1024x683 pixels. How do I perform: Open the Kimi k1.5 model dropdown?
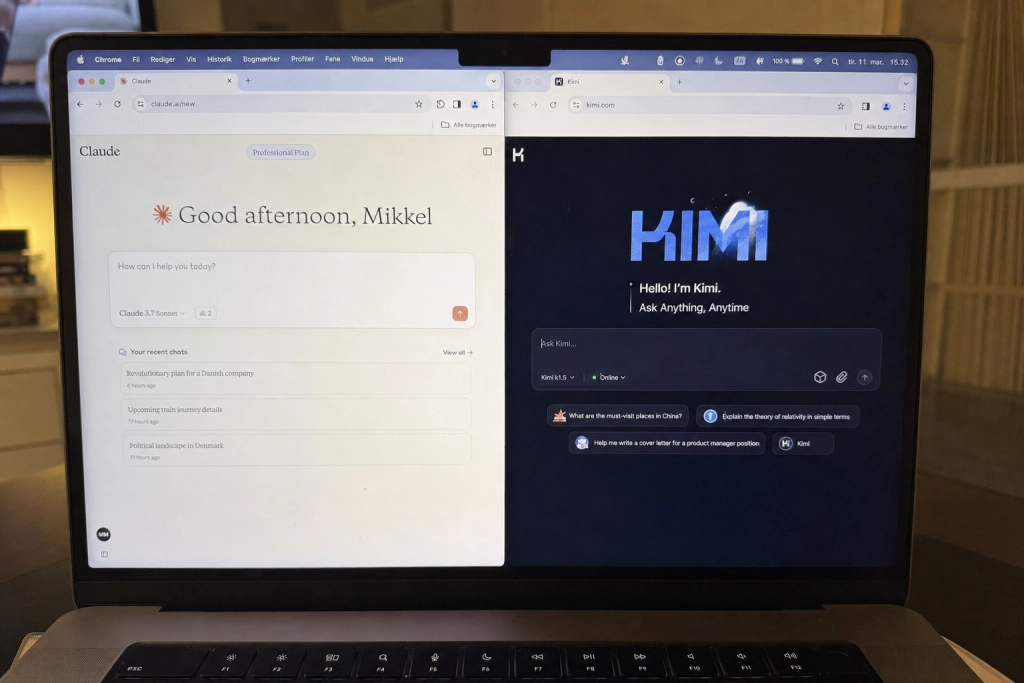557,377
